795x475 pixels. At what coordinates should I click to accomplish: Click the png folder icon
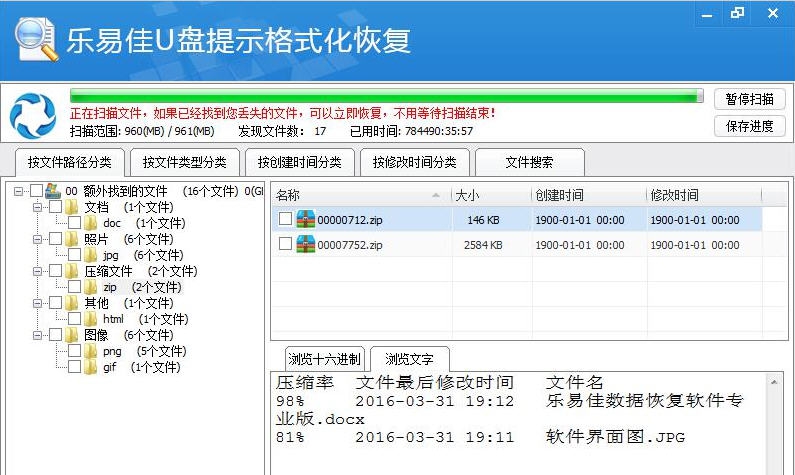(x=90, y=351)
